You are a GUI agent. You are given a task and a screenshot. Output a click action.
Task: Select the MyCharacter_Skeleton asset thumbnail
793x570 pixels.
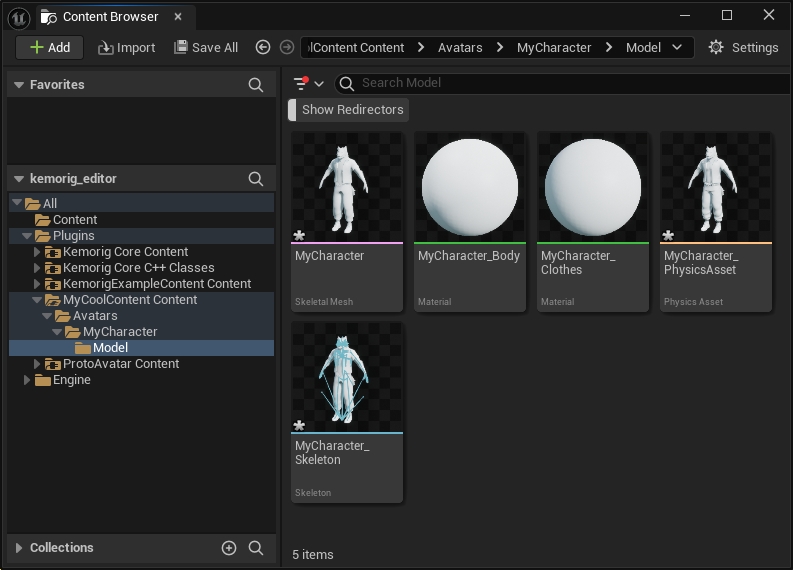(347, 378)
